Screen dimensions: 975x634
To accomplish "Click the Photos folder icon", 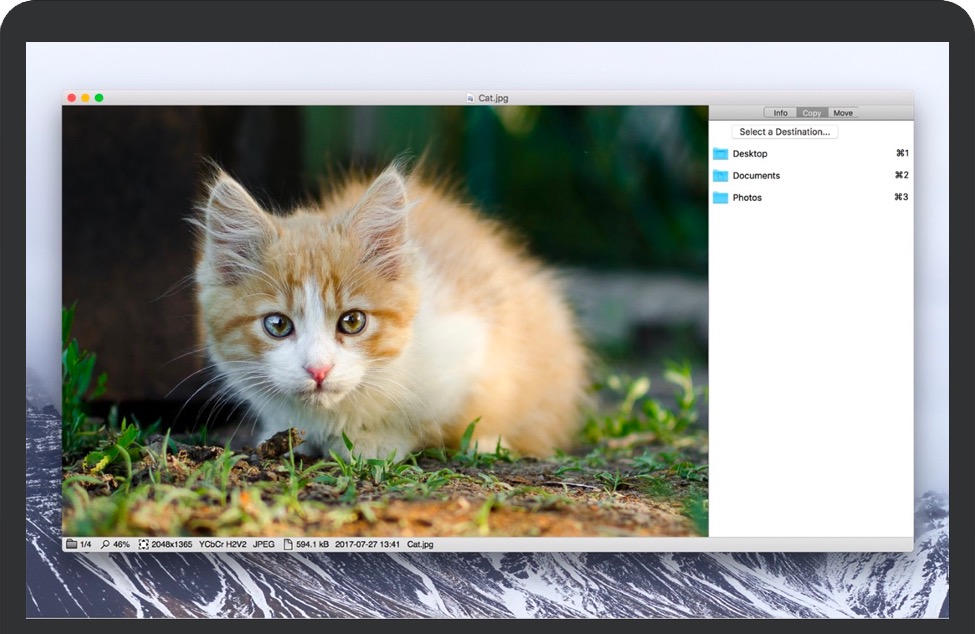I will pos(720,198).
